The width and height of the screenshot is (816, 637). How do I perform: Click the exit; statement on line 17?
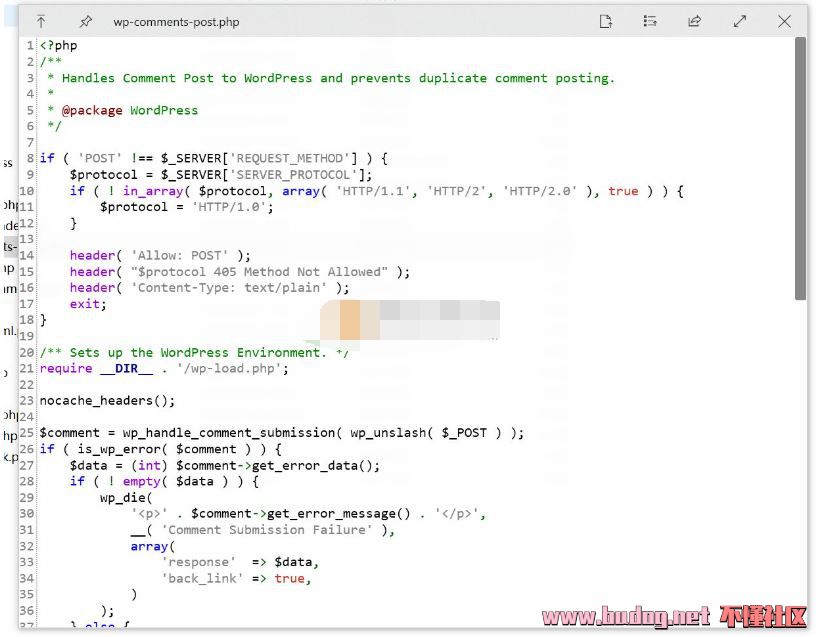(87, 304)
